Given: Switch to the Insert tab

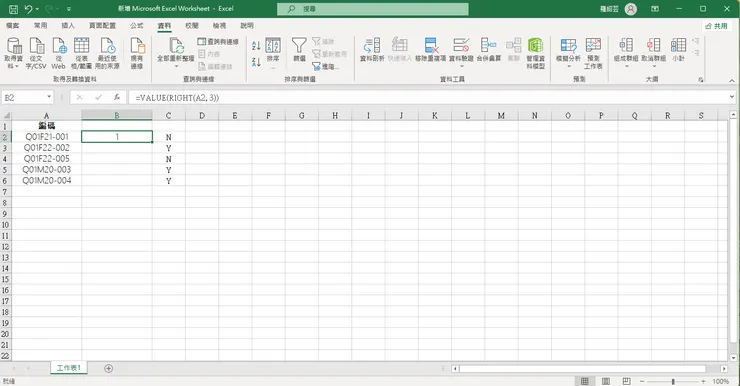Looking at the screenshot, I should pos(68,25).
